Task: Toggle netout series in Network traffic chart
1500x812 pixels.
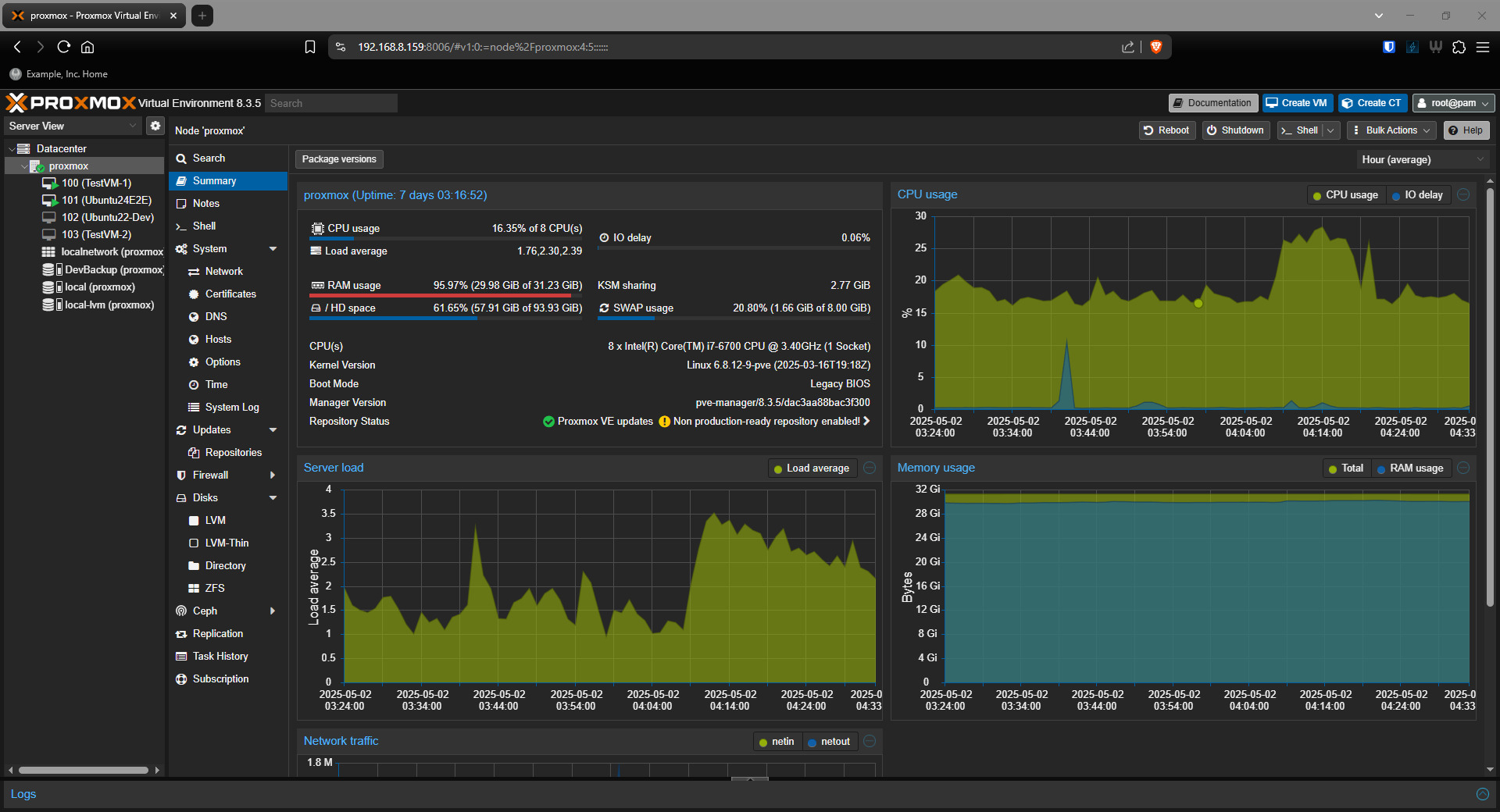Action: tap(829, 742)
